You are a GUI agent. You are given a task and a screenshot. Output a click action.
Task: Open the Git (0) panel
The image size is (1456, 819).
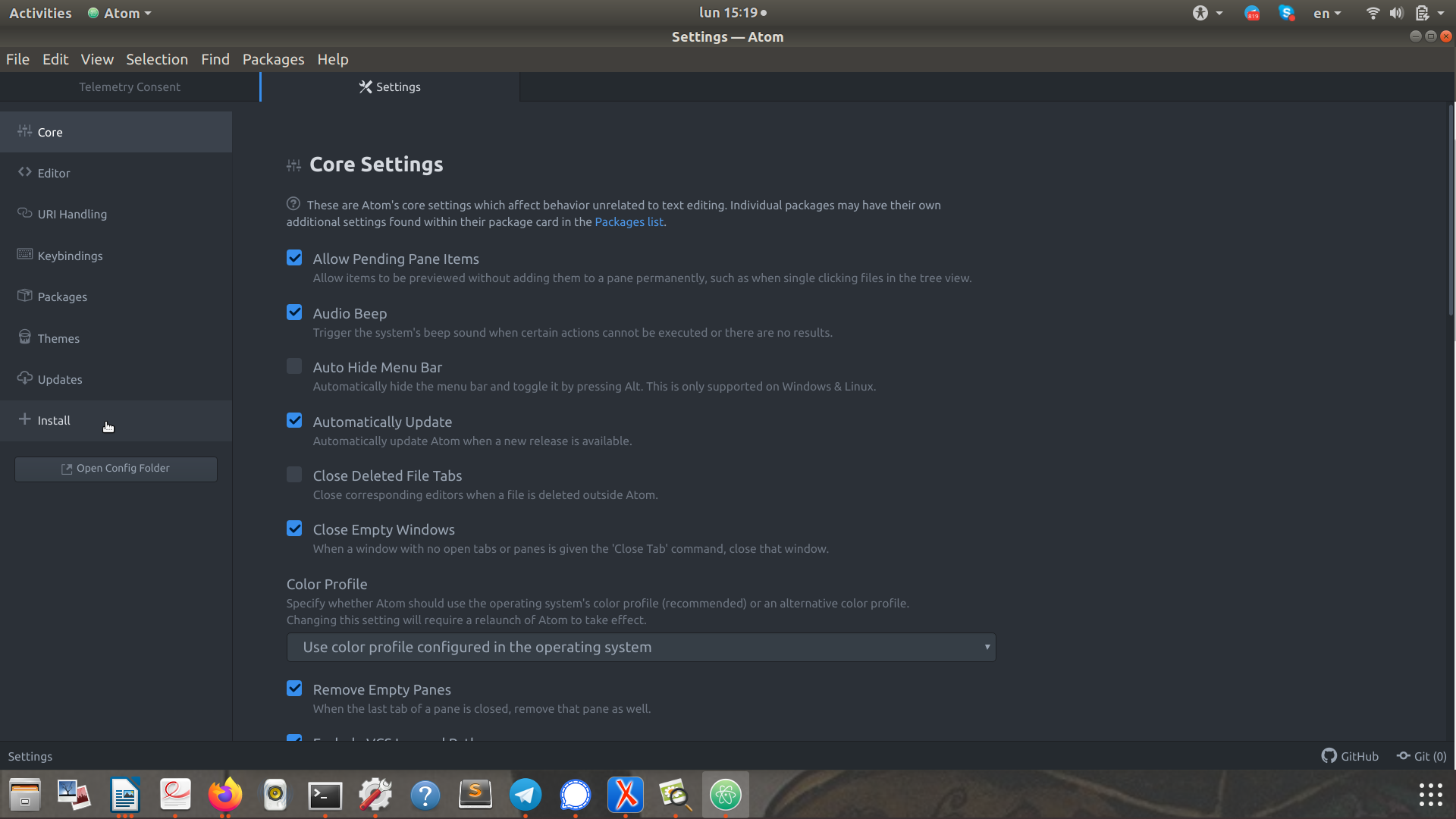point(1422,756)
